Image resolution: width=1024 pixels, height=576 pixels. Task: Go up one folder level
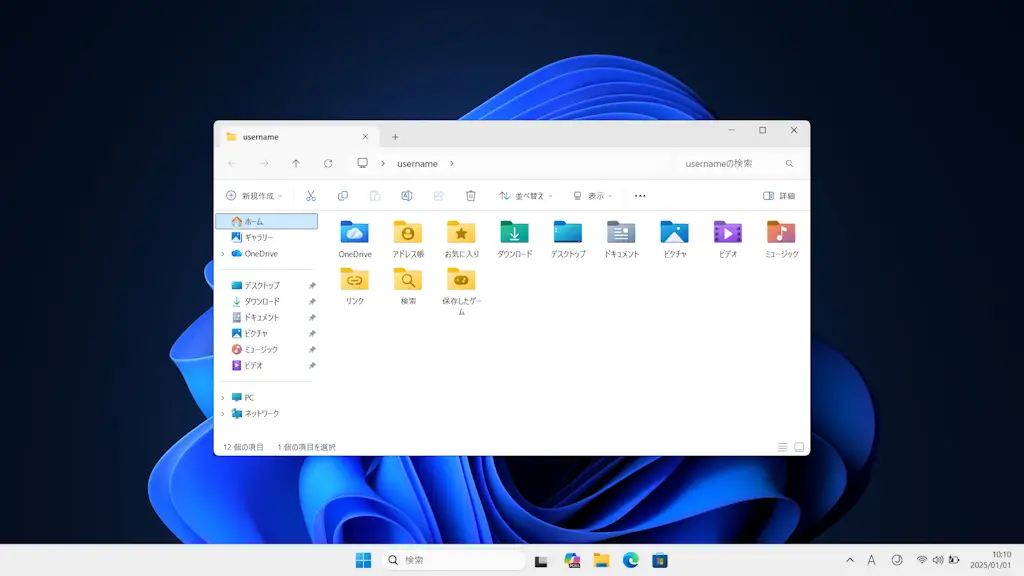pyautogui.click(x=296, y=163)
